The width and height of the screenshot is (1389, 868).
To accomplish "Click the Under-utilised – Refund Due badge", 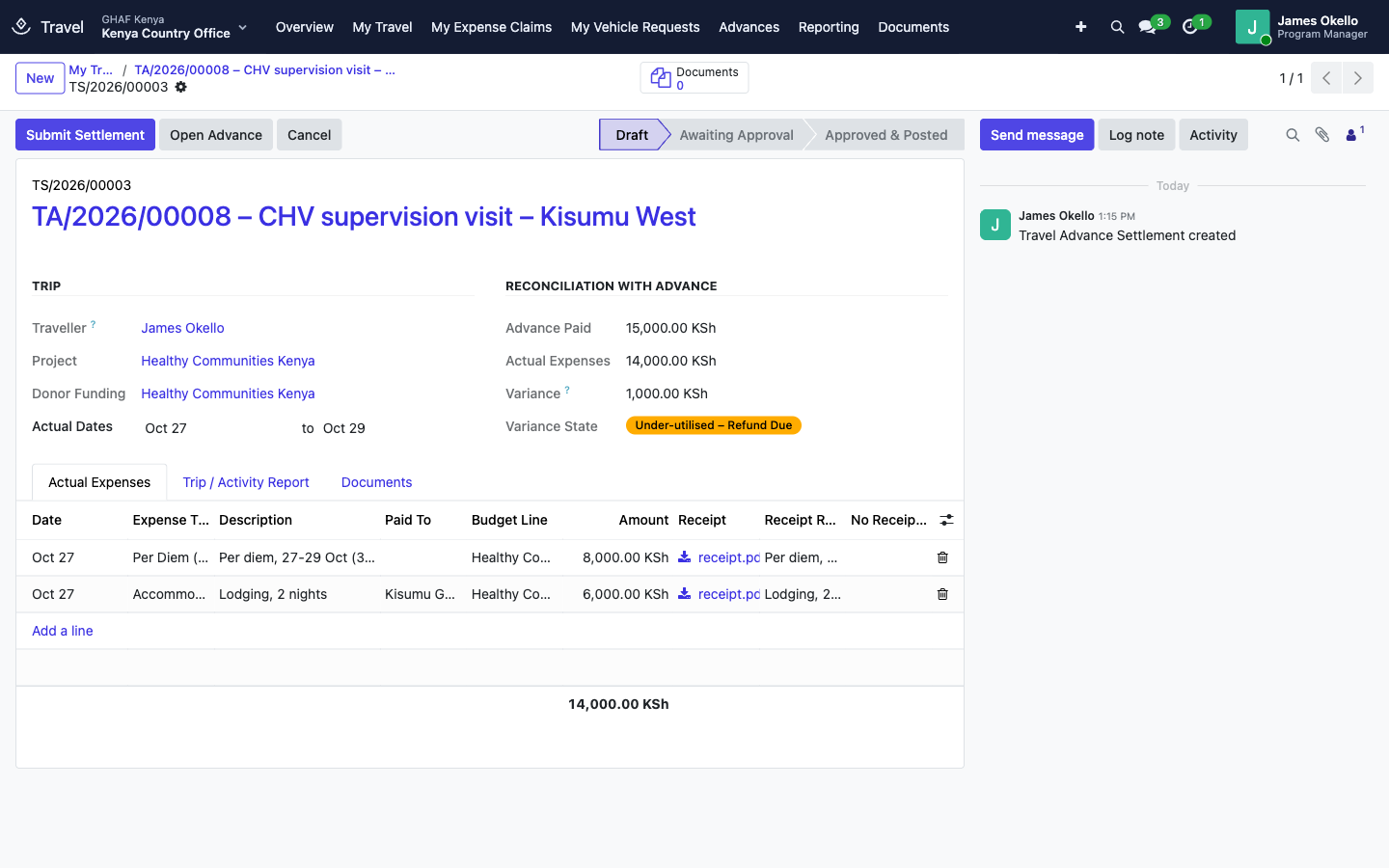I will point(714,425).
